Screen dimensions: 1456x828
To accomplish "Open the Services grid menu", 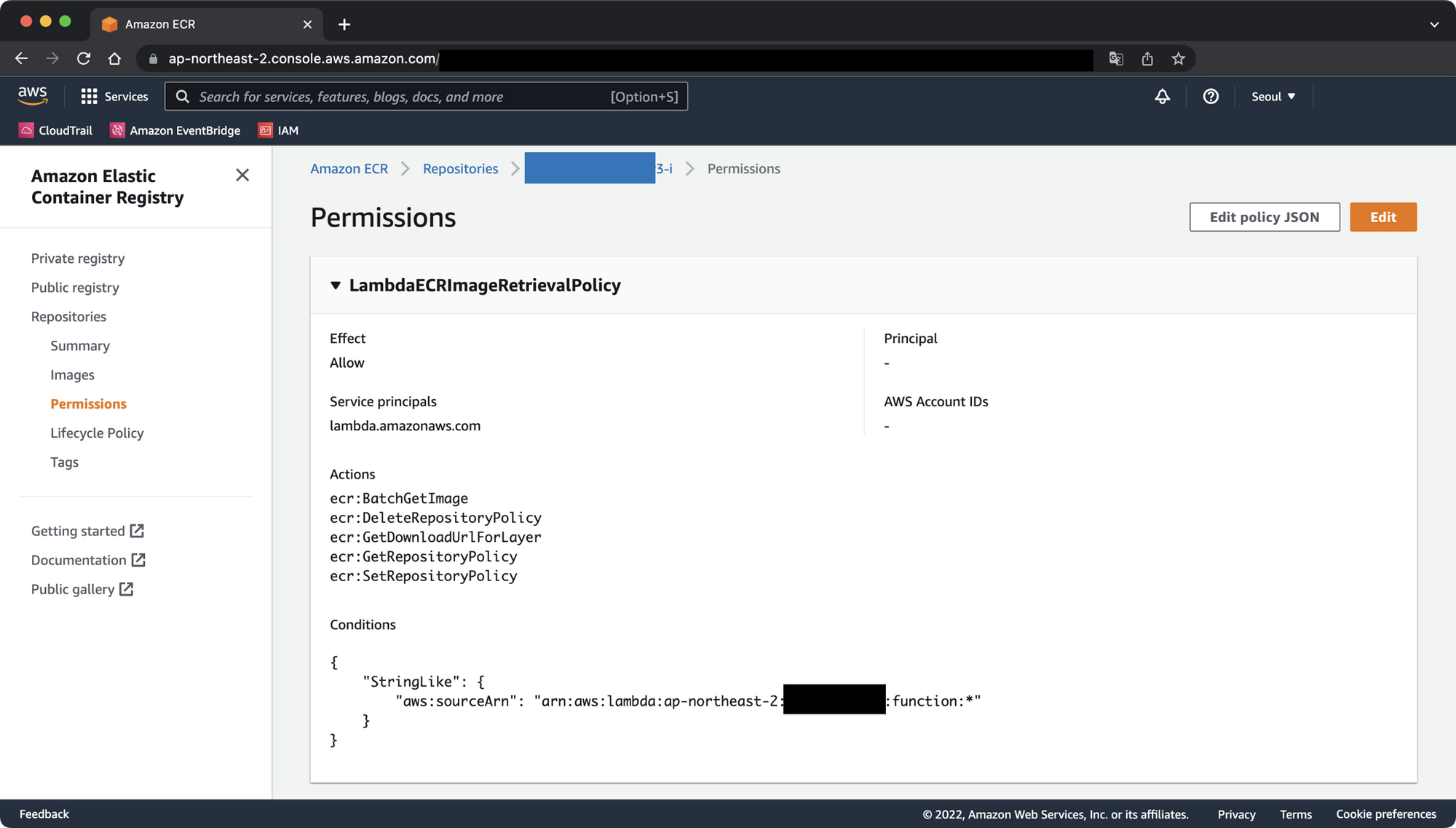I will pos(114,96).
